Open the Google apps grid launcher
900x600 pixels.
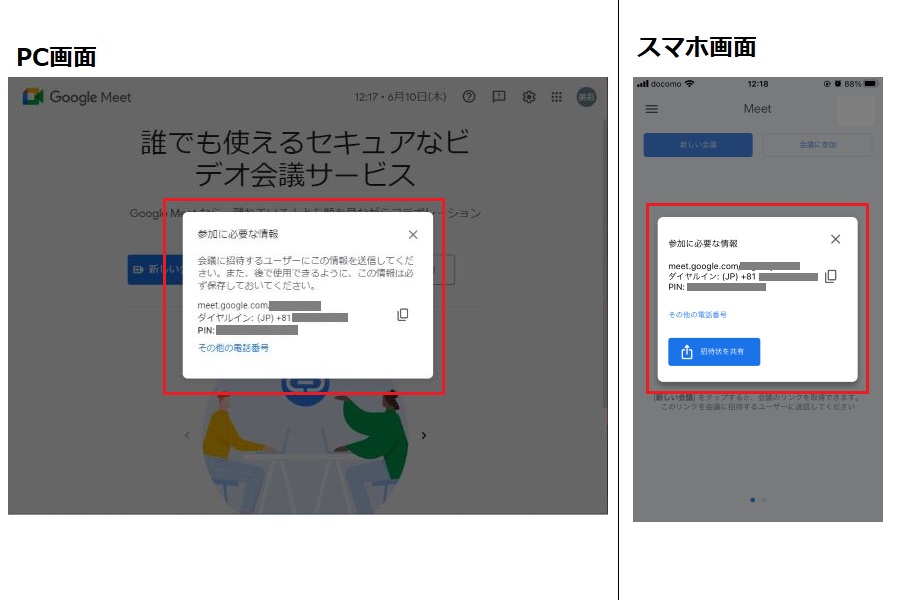coord(557,97)
